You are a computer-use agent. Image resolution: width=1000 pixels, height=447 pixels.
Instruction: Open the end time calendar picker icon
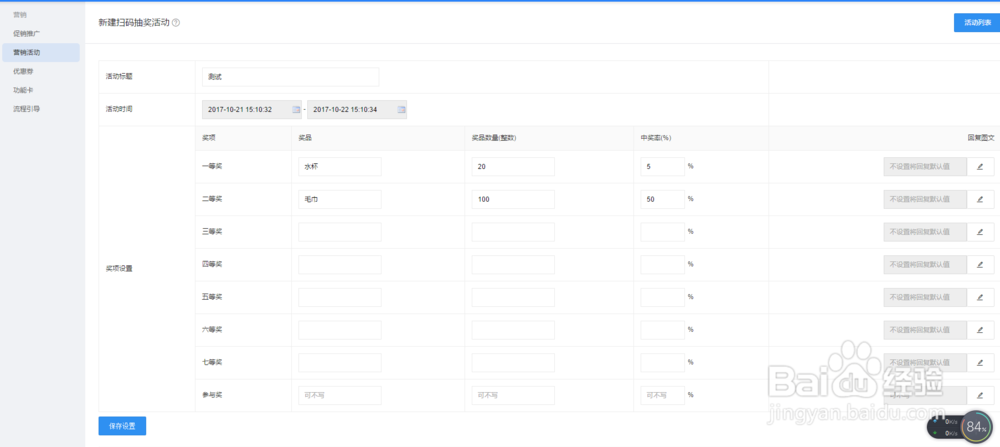coord(401,109)
